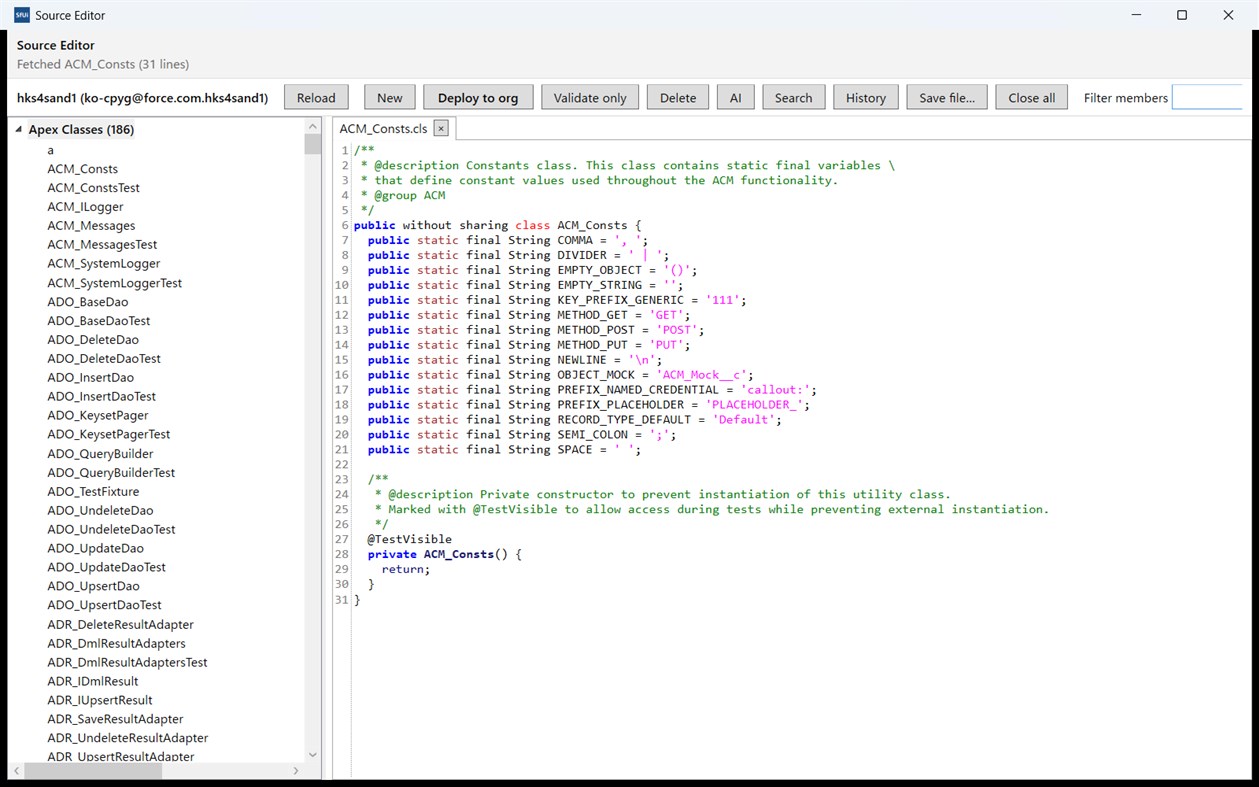Select ADR_DeleteResultAdapter class
The height and width of the screenshot is (787, 1259).
tap(121, 624)
